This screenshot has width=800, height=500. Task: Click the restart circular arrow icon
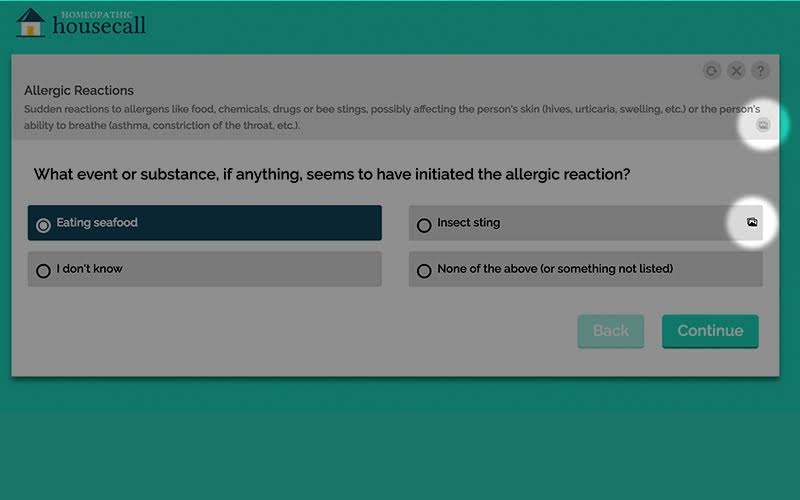coord(712,71)
